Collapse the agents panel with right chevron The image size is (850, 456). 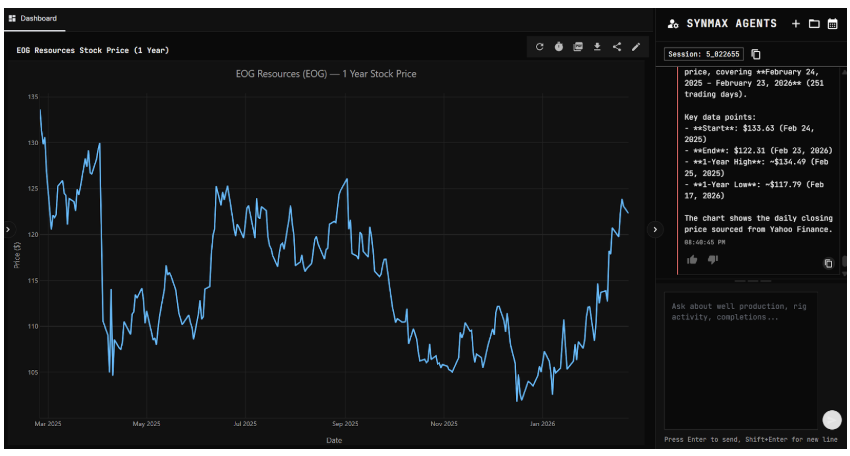[x=656, y=229]
